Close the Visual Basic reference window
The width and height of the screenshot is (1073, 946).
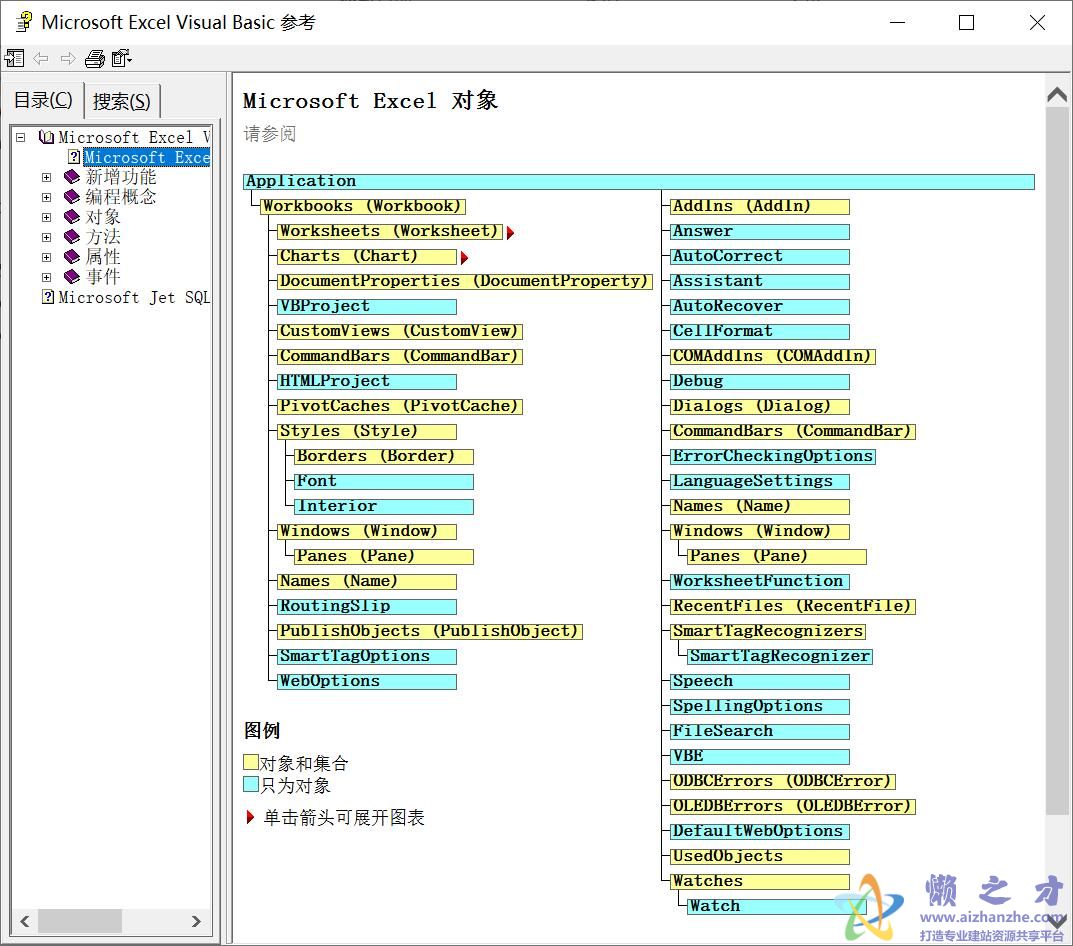1037,23
